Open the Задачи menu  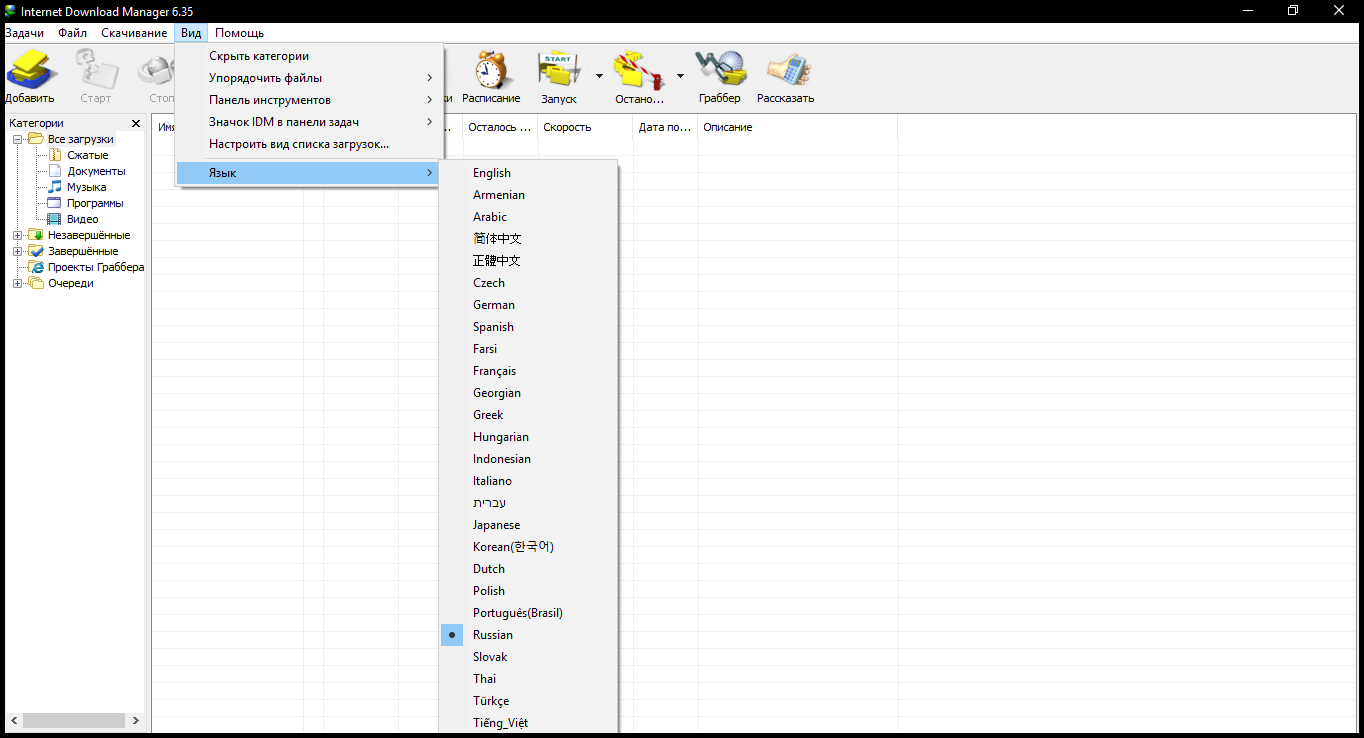click(x=24, y=33)
